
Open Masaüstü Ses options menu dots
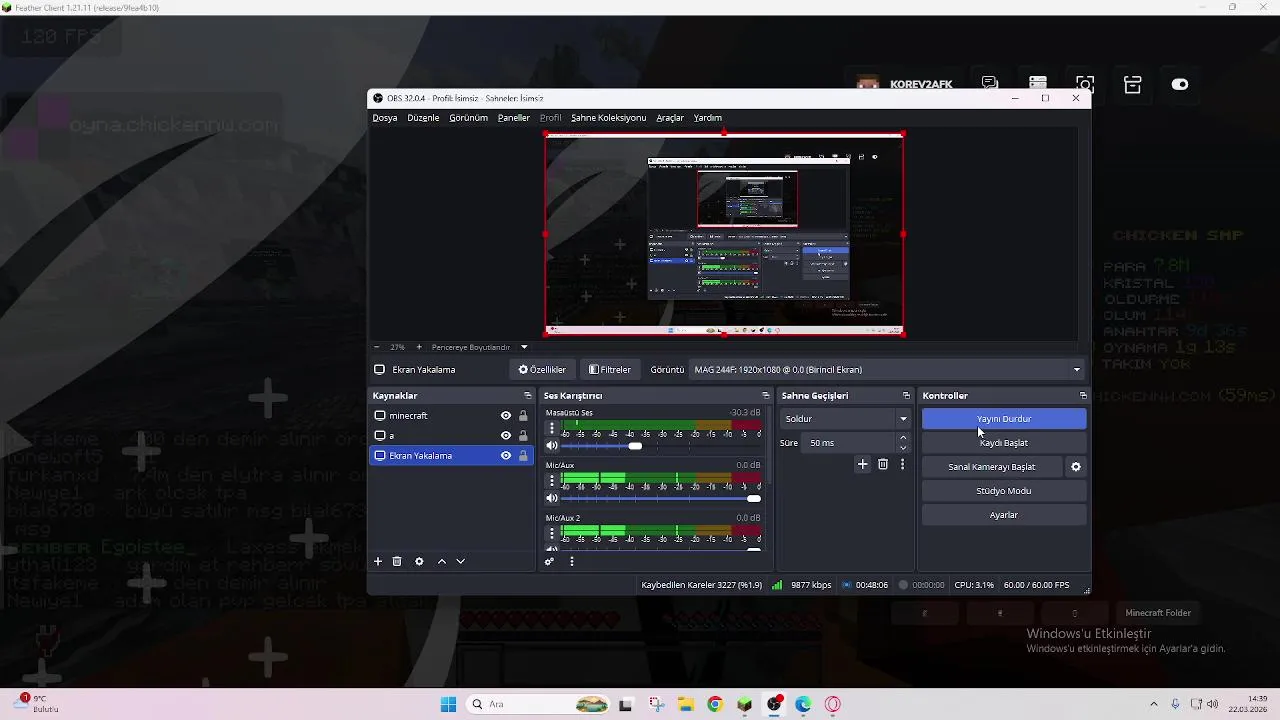point(551,428)
